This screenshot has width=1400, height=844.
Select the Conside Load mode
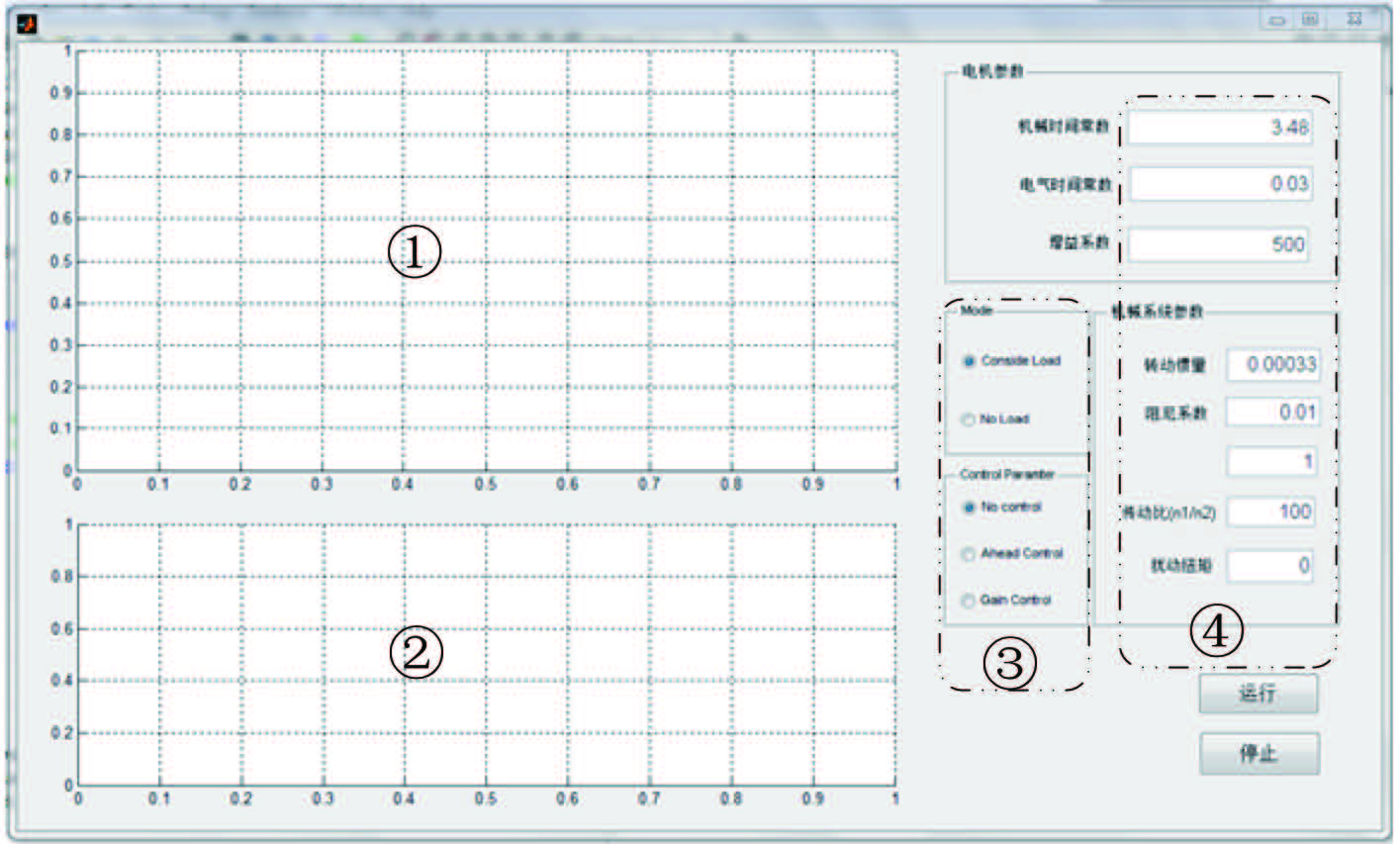pyautogui.click(x=970, y=361)
